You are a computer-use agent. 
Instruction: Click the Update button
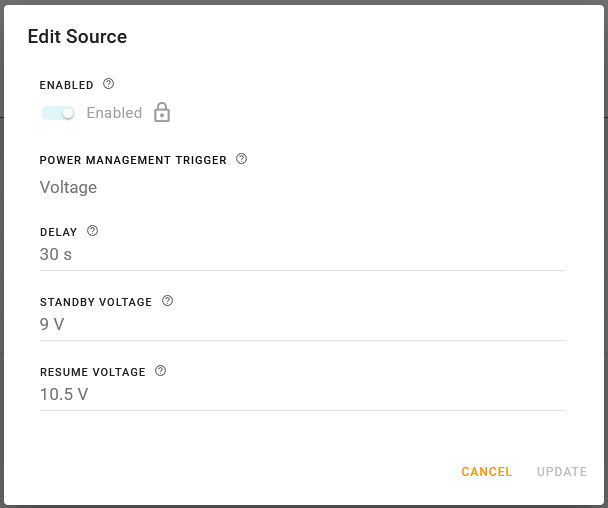pos(561,472)
